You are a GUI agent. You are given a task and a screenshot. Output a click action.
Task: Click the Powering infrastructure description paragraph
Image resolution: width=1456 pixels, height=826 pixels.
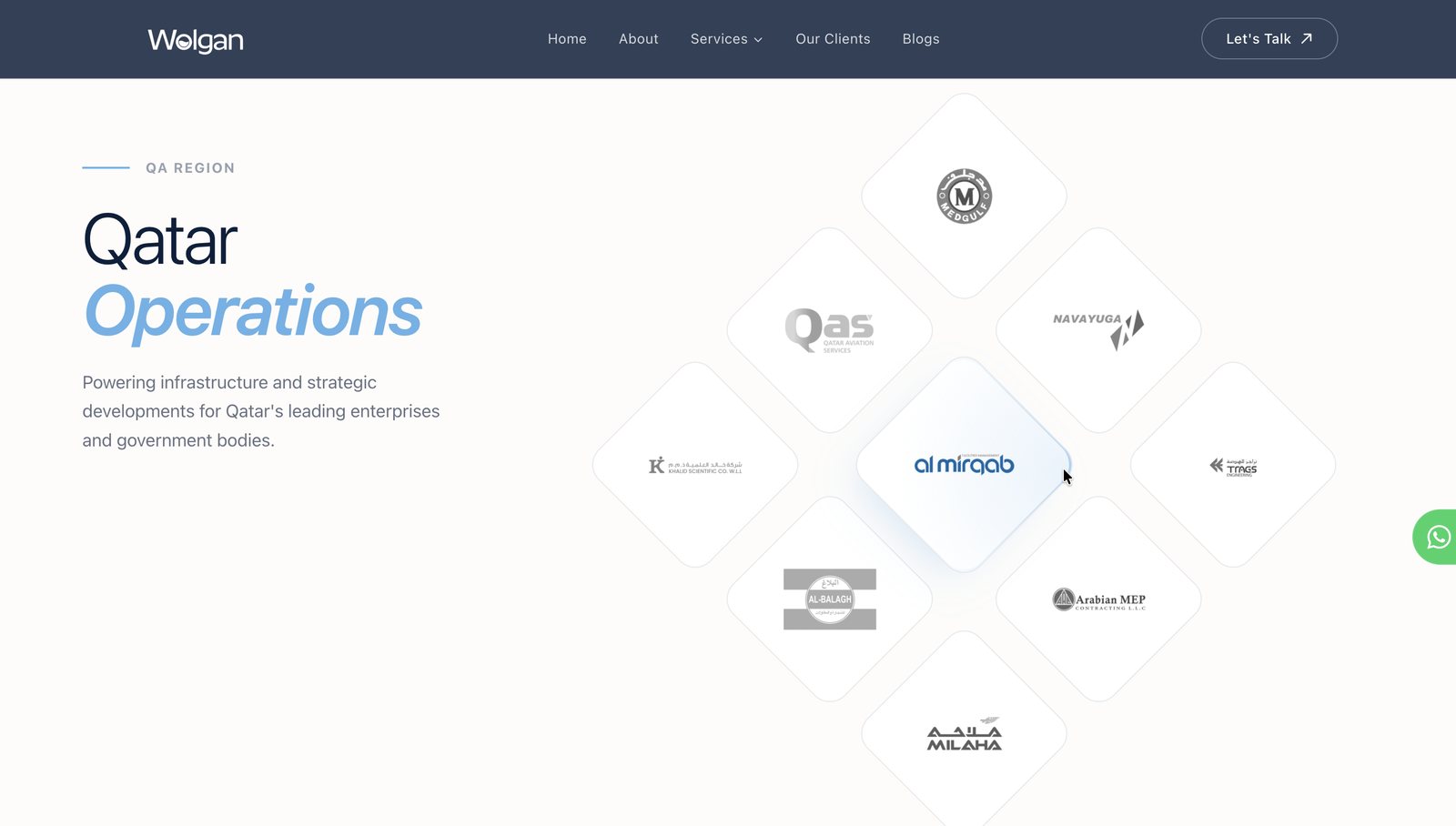pyautogui.click(x=261, y=411)
